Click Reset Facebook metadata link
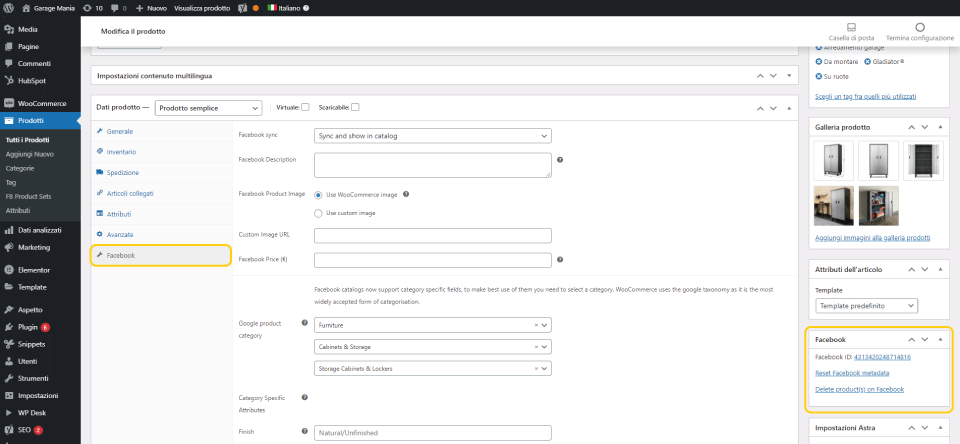This screenshot has width=960, height=444. pyautogui.click(x=852, y=373)
